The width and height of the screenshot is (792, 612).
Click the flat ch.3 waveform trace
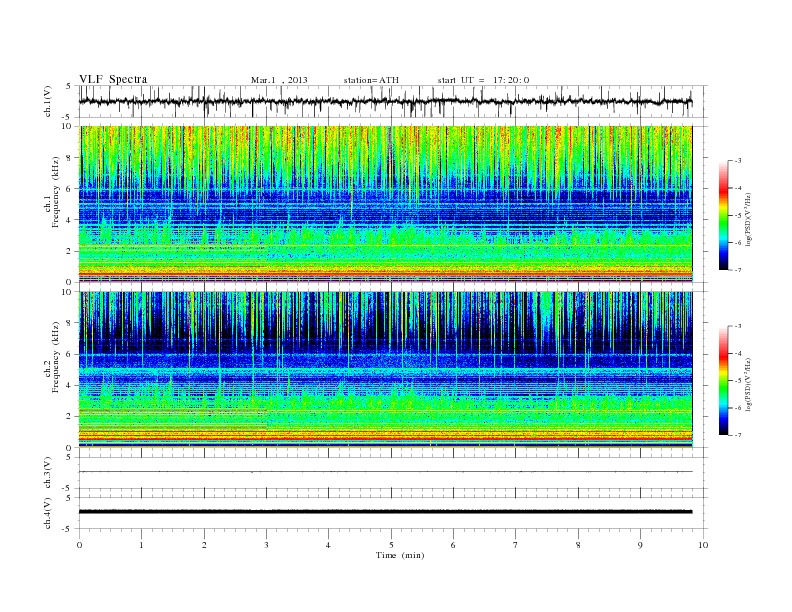pos(385,472)
